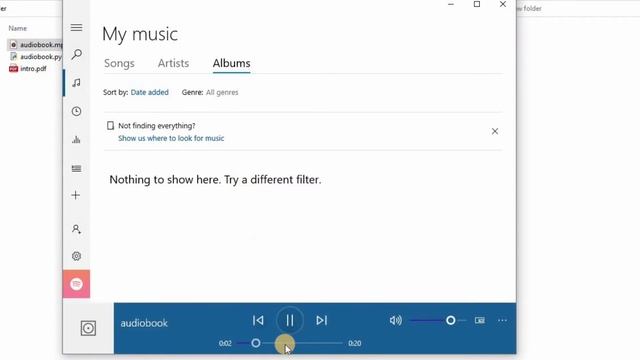Click the elapsed time 0:02 label

click(225, 343)
